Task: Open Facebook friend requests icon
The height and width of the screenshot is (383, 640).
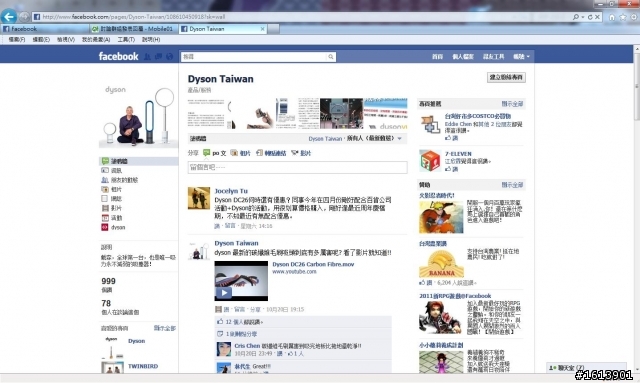Action: [147, 56]
